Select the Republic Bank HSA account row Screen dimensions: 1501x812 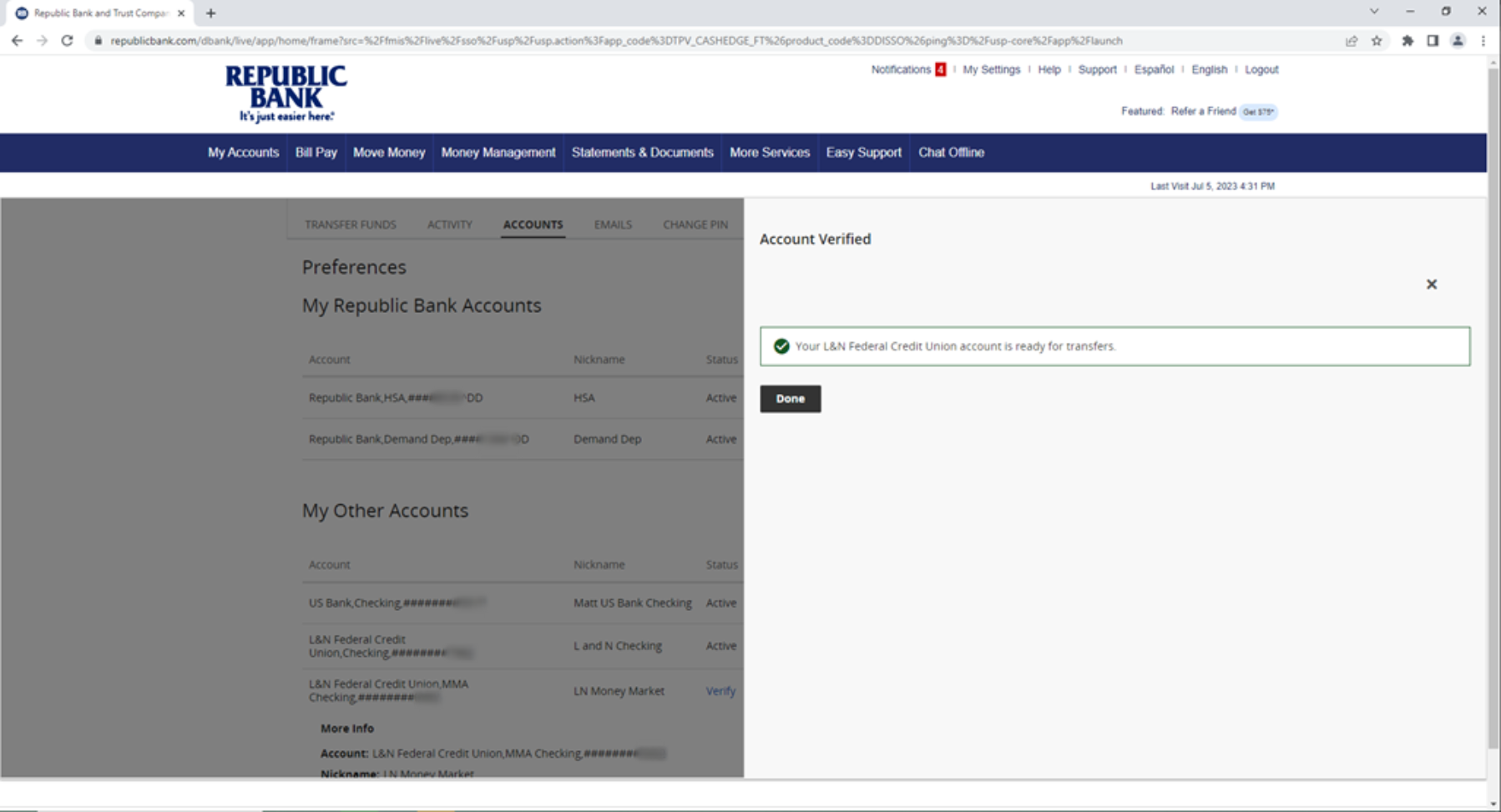click(x=523, y=398)
